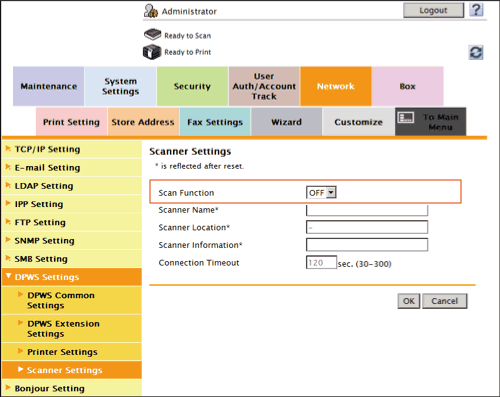
Task: Switch to System Settings tab
Action: pos(120,86)
